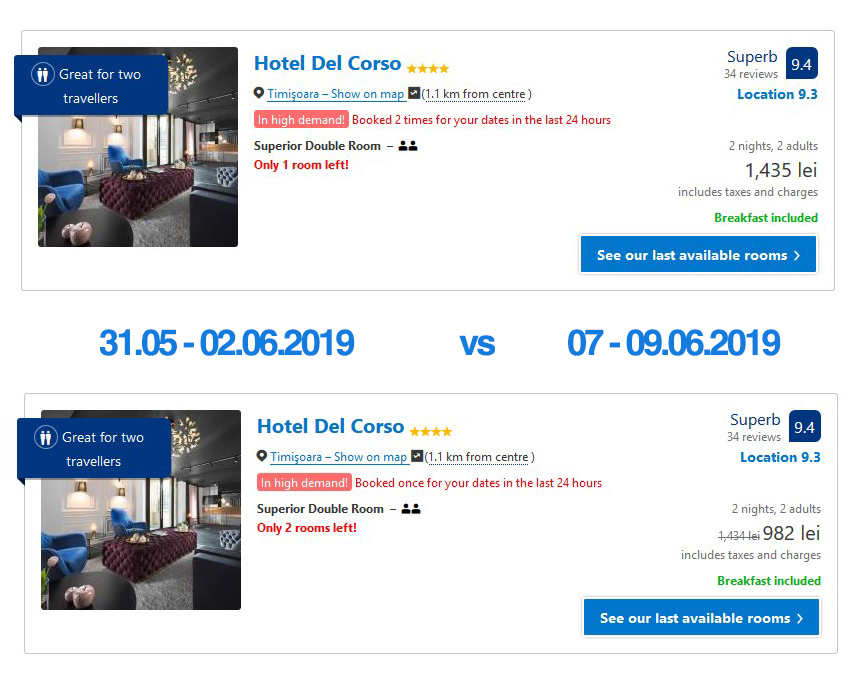Click the "In high demand!" badge in the 982 lei listing

click(304, 483)
